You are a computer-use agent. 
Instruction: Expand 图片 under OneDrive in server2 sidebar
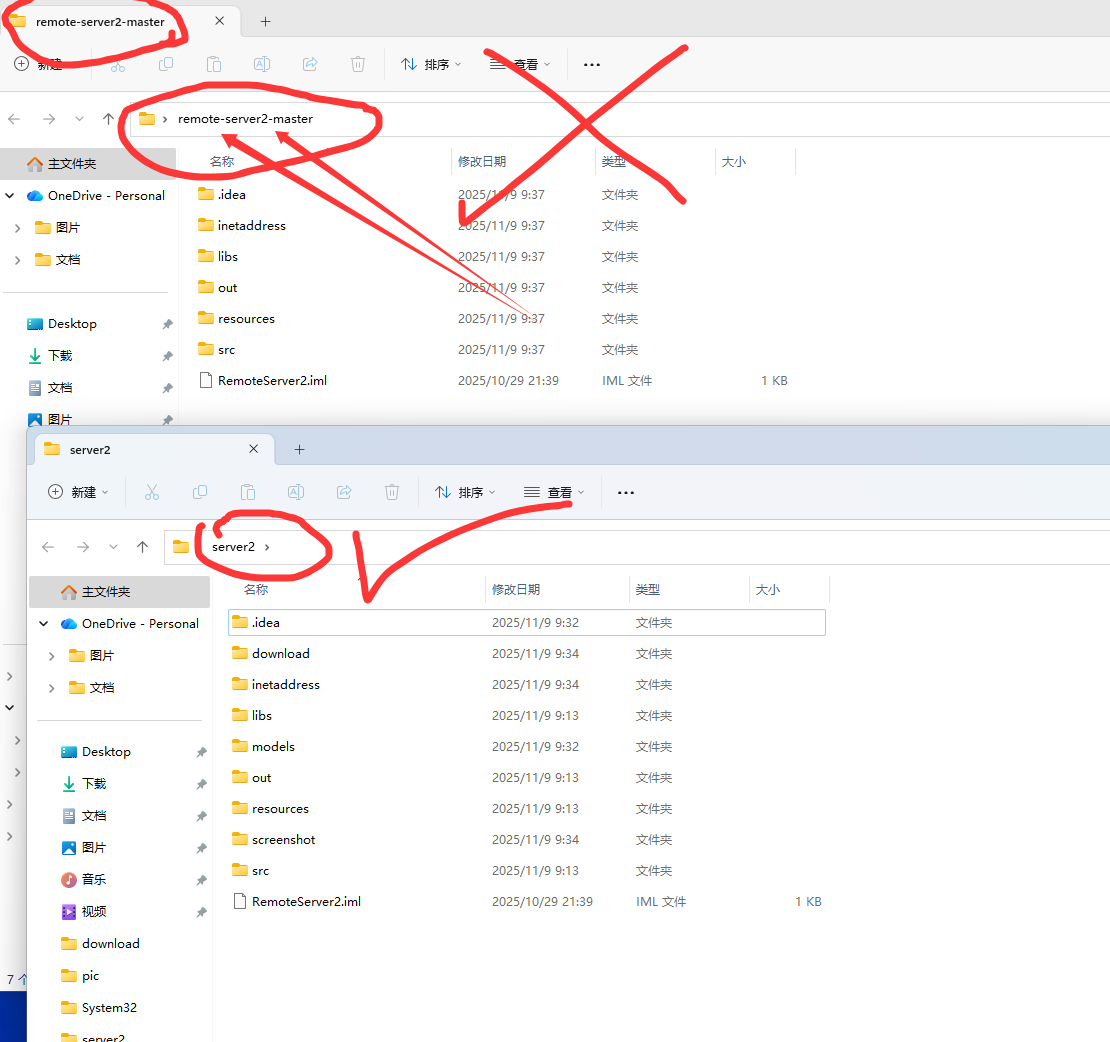(51, 656)
